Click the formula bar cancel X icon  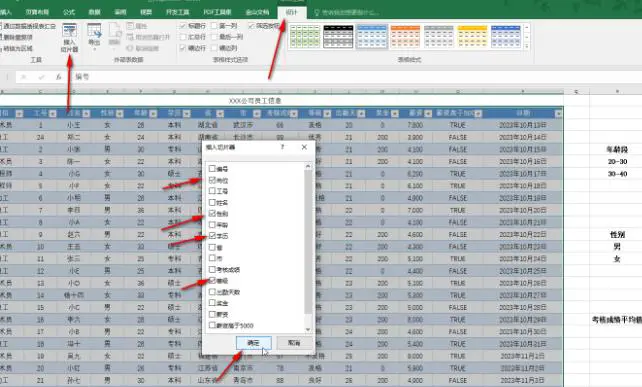(23, 77)
